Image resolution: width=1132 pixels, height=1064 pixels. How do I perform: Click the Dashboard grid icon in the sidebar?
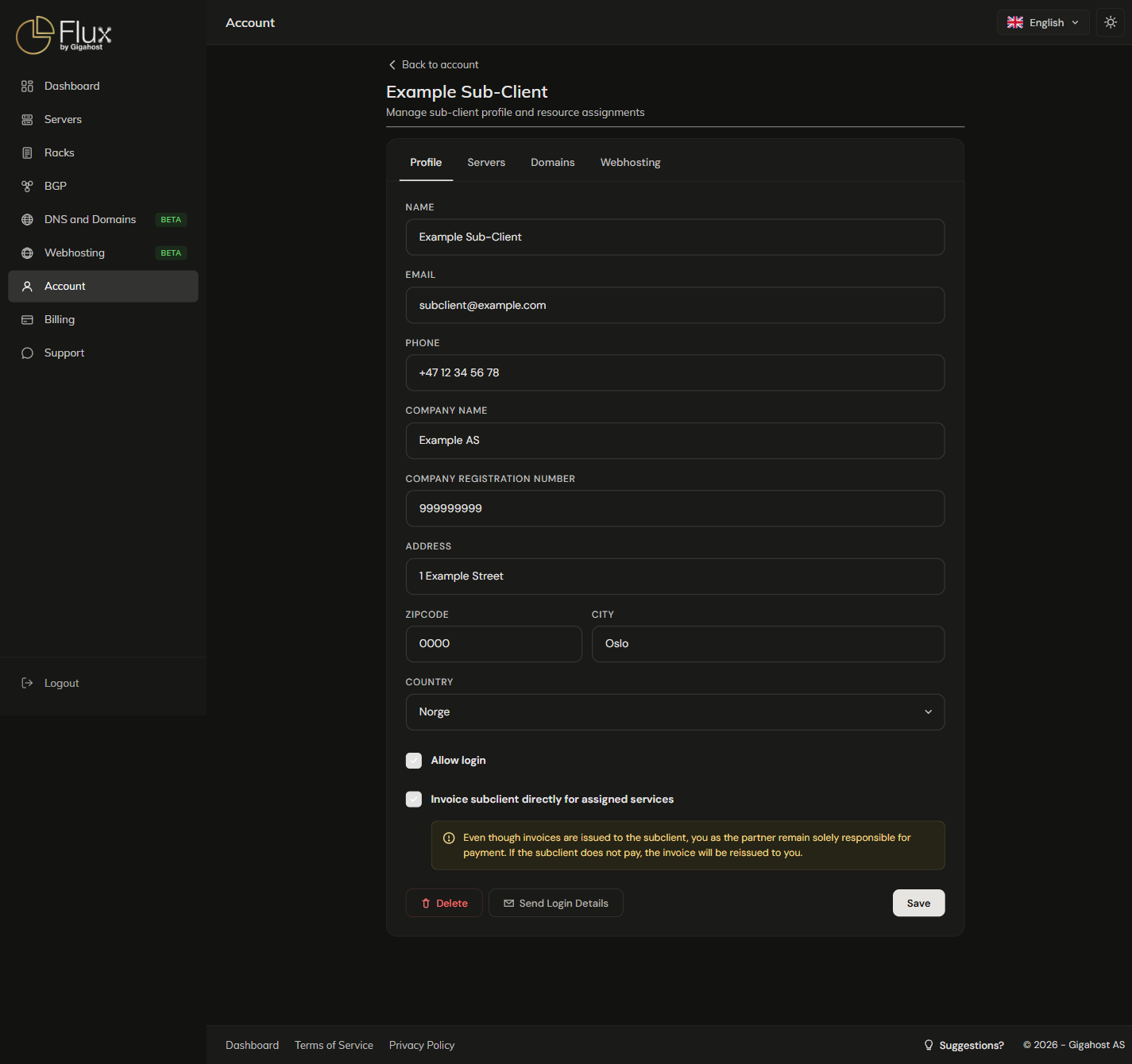(x=27, y=86)
